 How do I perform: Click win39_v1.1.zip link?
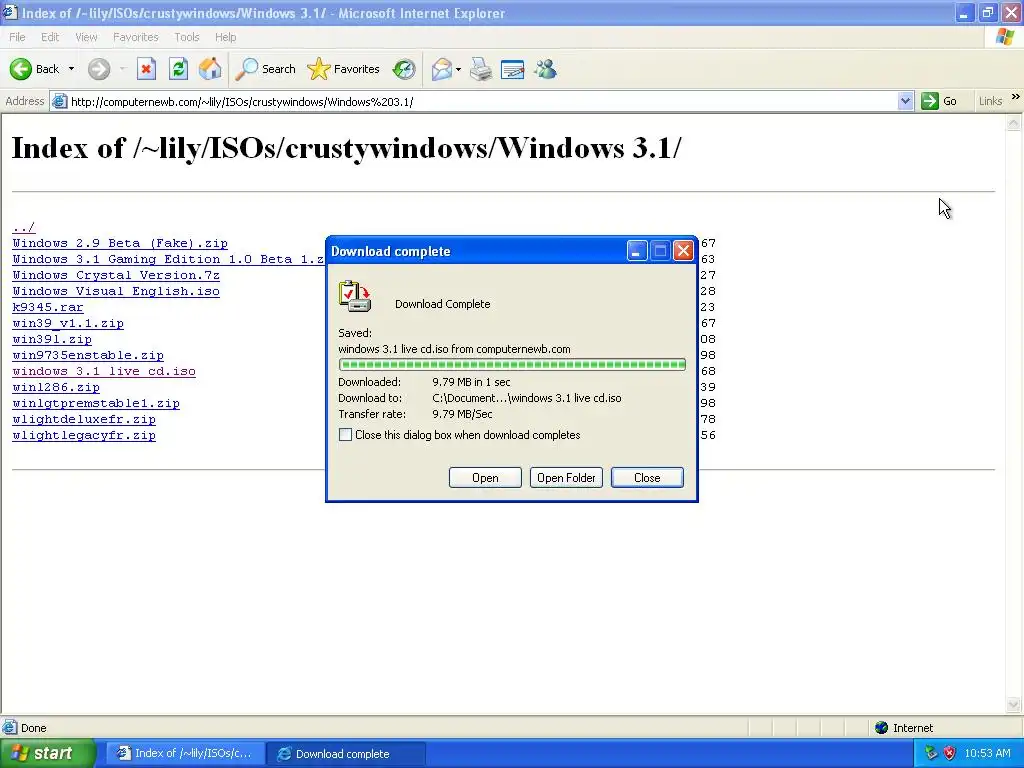pyautogui.click(x=68, y=323)
